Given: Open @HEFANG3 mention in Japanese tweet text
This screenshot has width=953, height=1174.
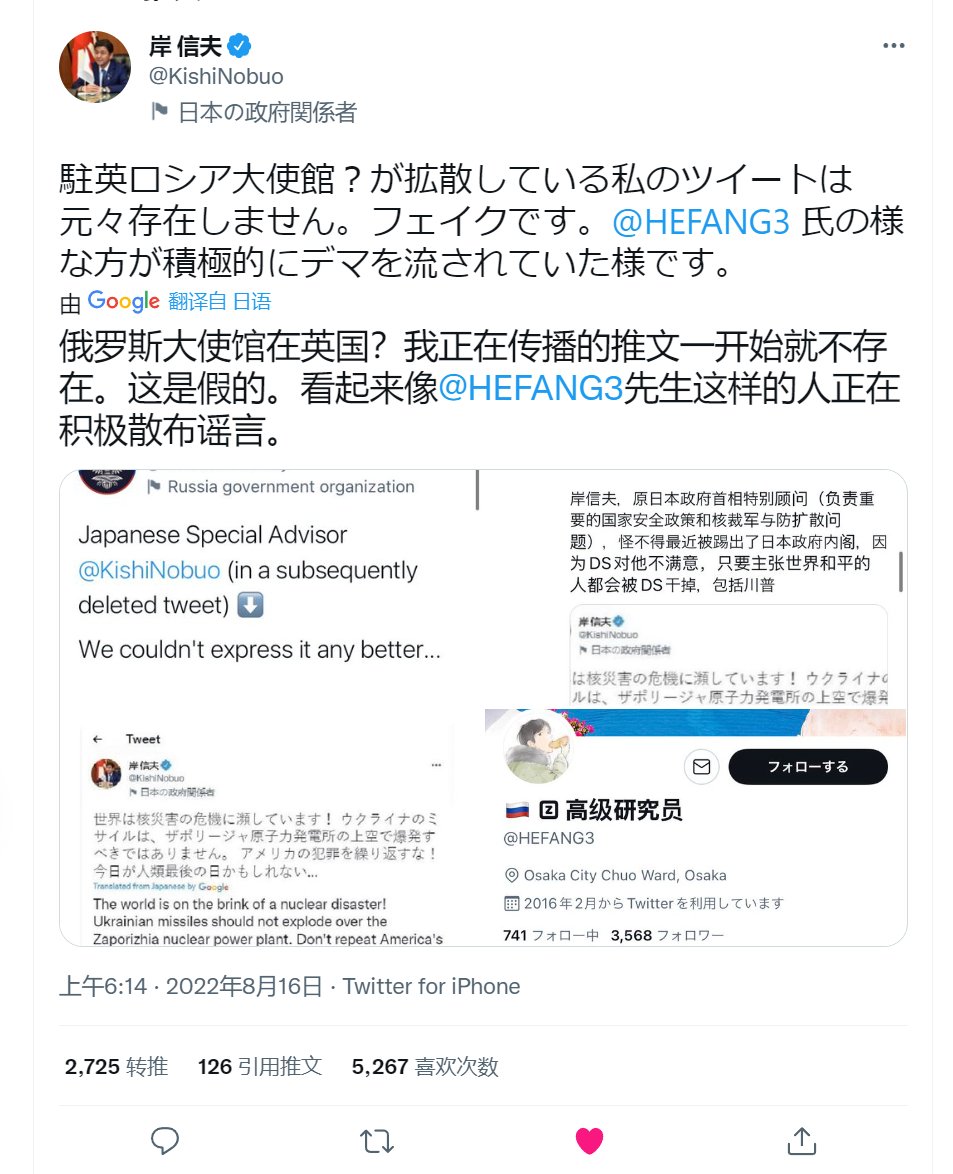Looking at the screenshot, I should 701,222.
